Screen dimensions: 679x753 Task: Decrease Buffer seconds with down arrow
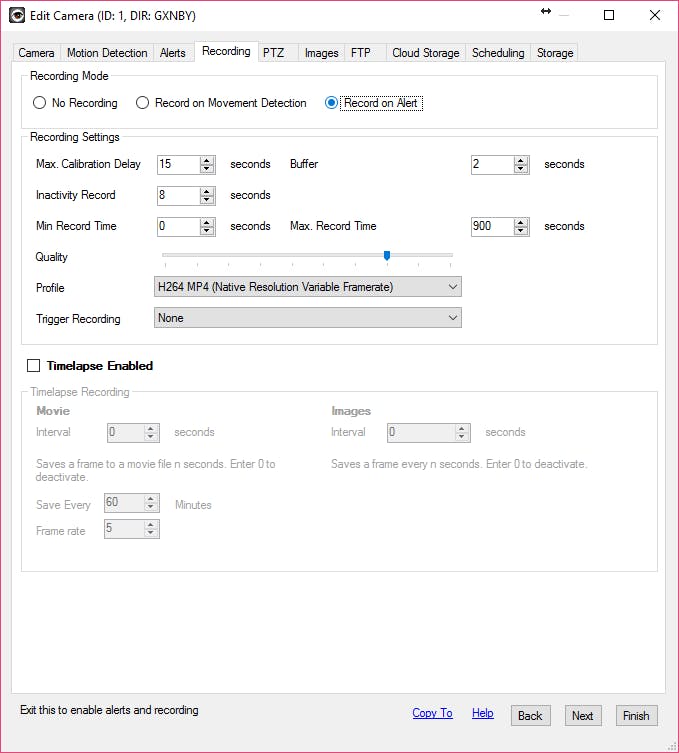pyautogui.click(x=521, y=169)
